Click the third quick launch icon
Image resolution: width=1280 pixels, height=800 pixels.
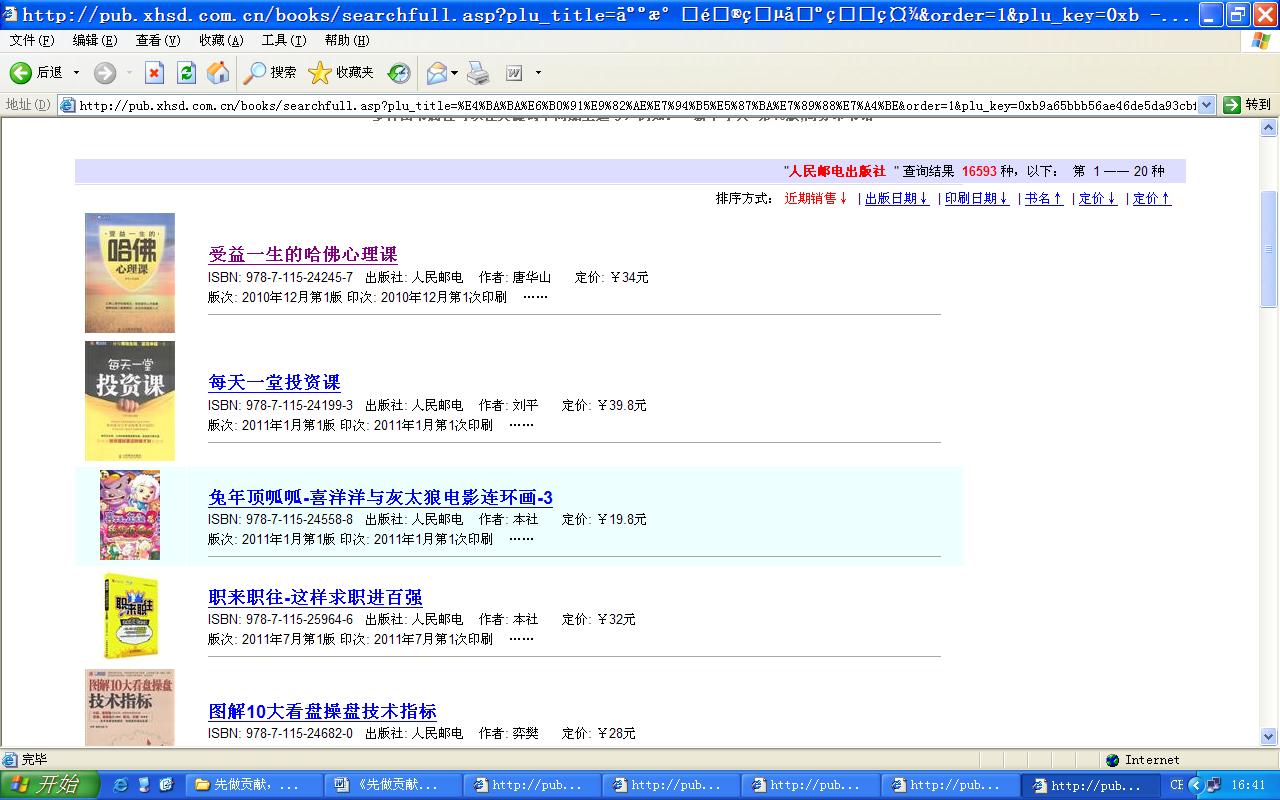[x=165, y=785]
